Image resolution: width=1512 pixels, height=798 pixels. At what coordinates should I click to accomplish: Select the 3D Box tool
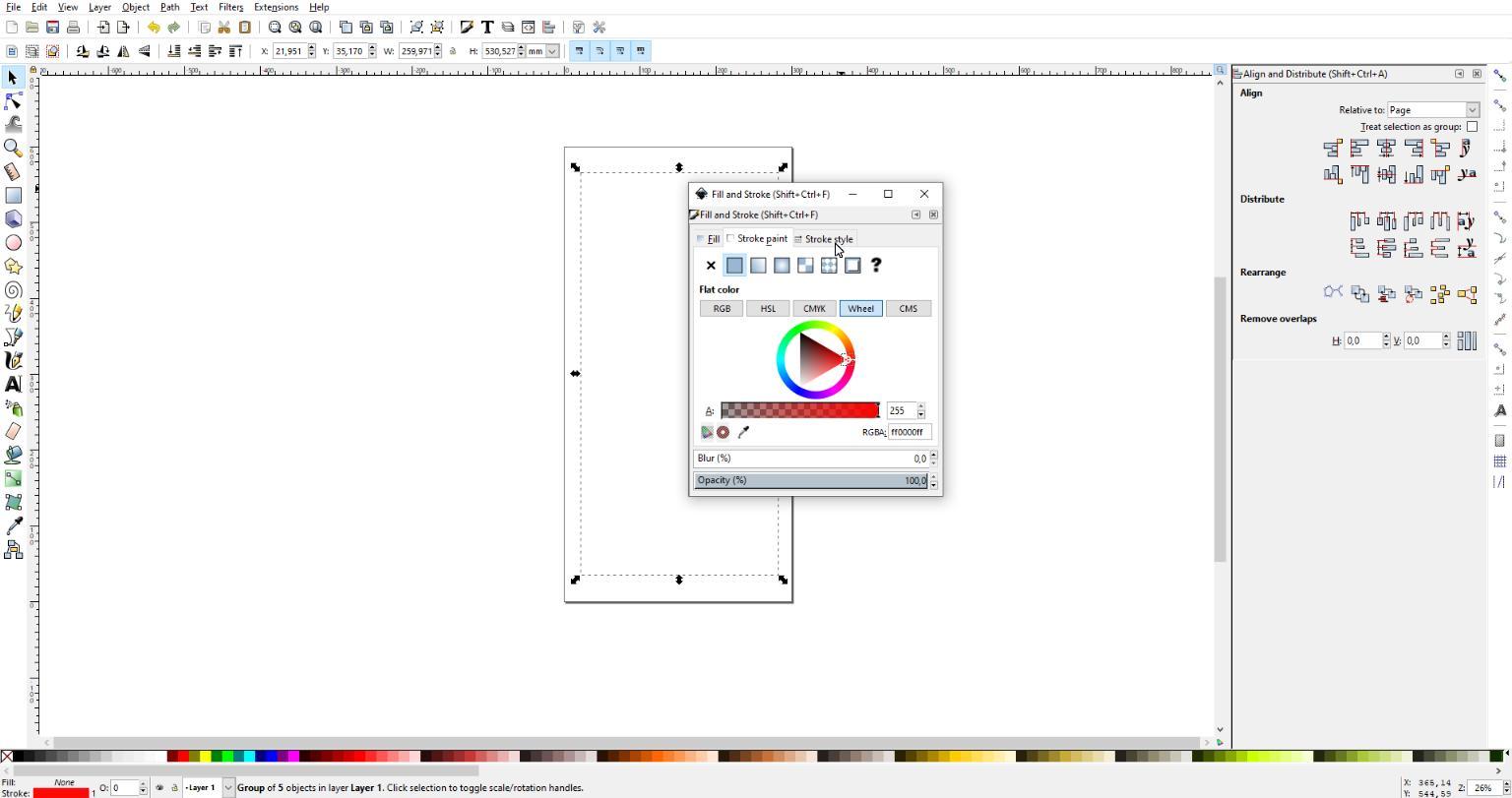tap(13, 218)
